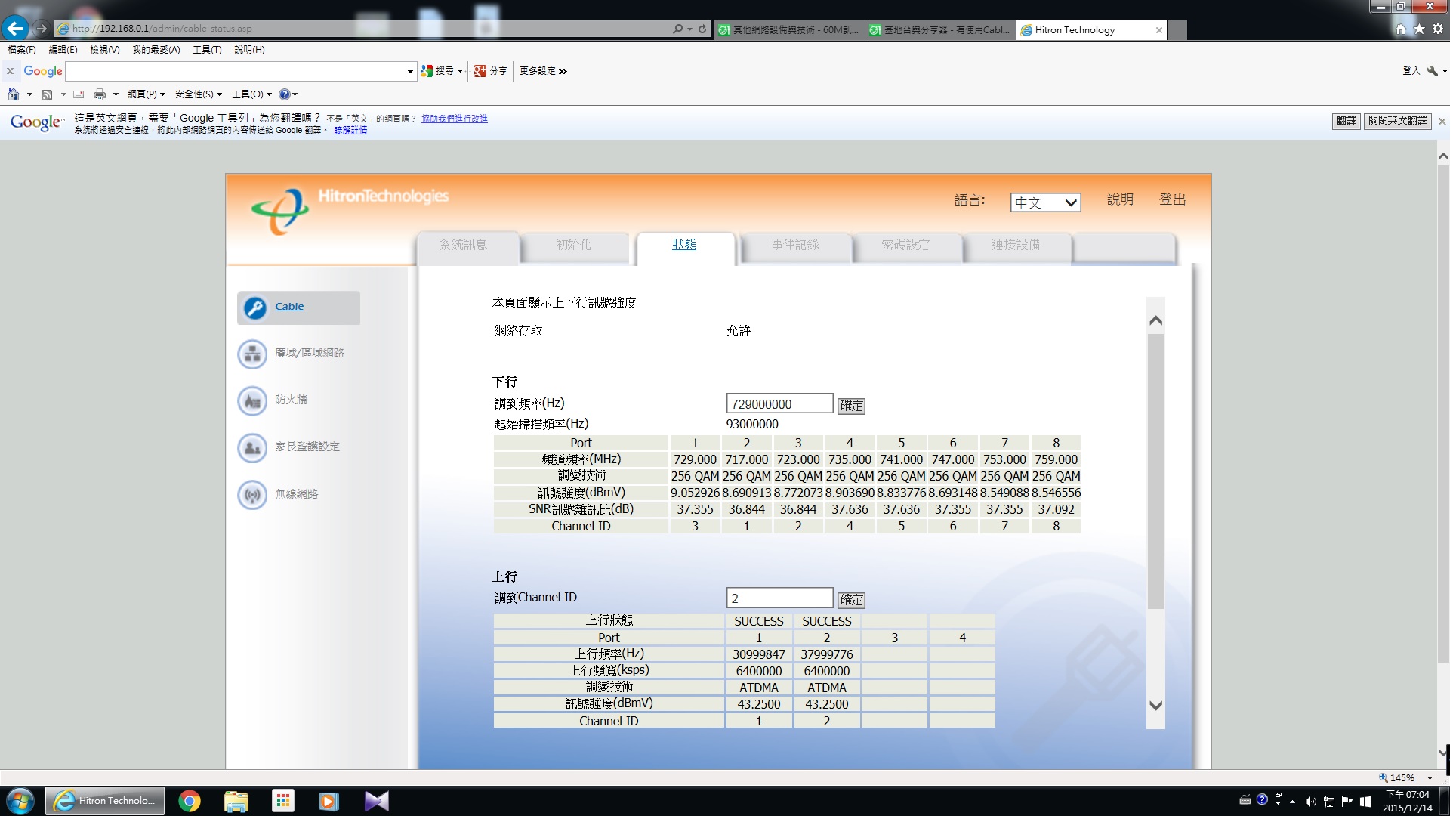Select the Firewall sidebar icon

pos(252,400)
